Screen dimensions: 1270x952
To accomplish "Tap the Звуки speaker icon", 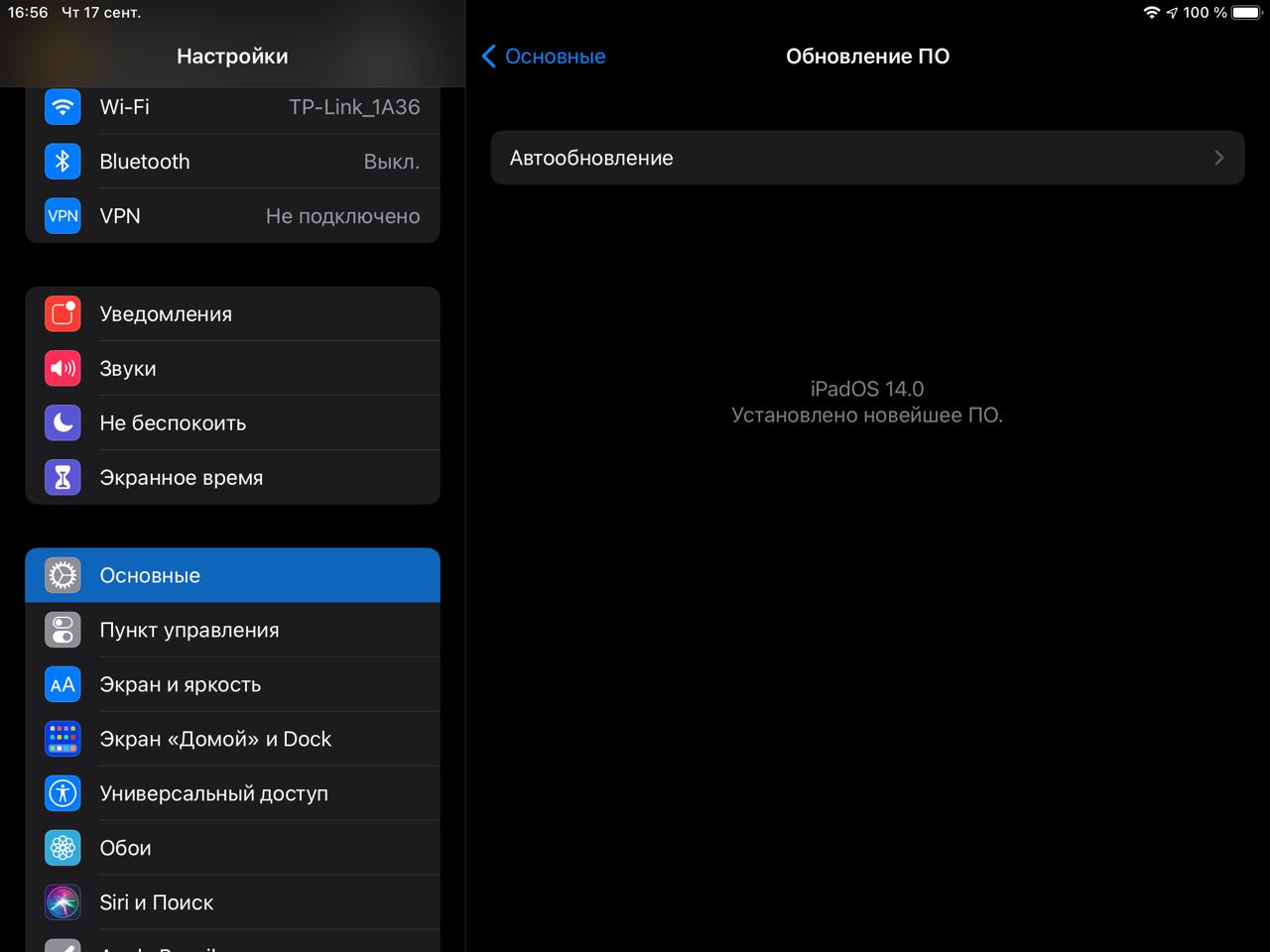I will coord(63,369).
